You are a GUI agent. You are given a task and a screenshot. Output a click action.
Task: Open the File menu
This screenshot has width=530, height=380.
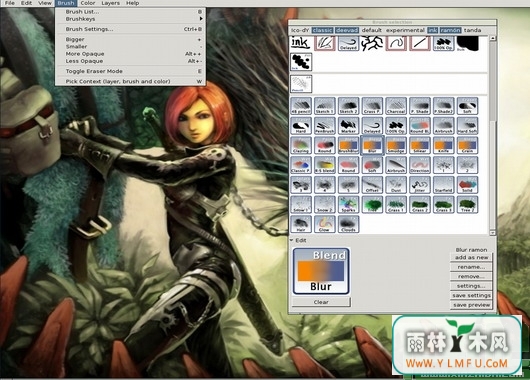coord(10,3)
